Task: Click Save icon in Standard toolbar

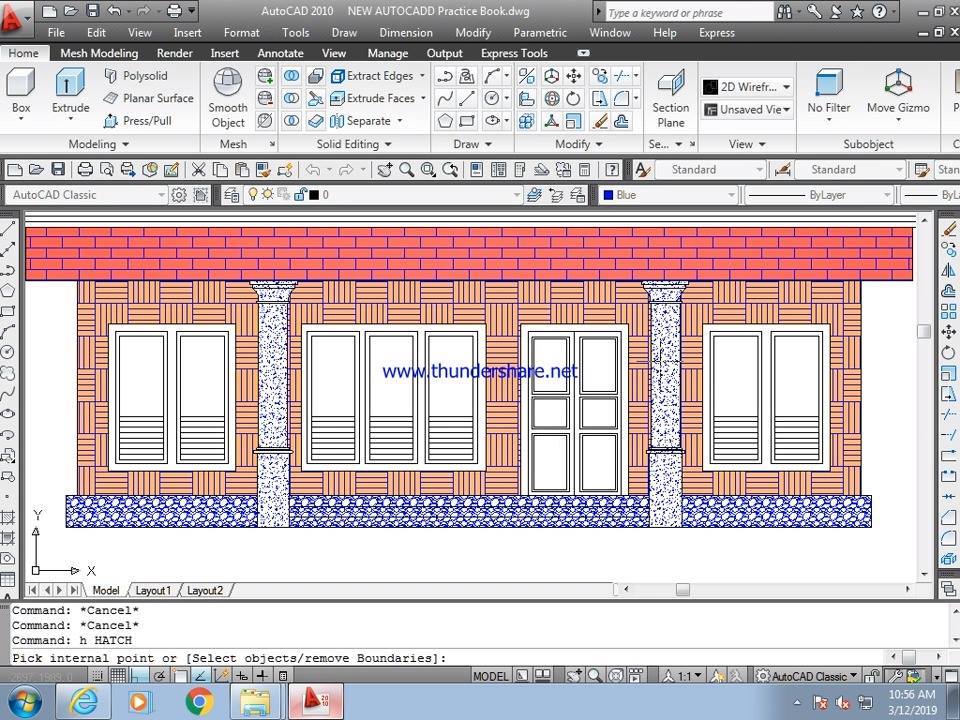Action: [x=58, y=169]
